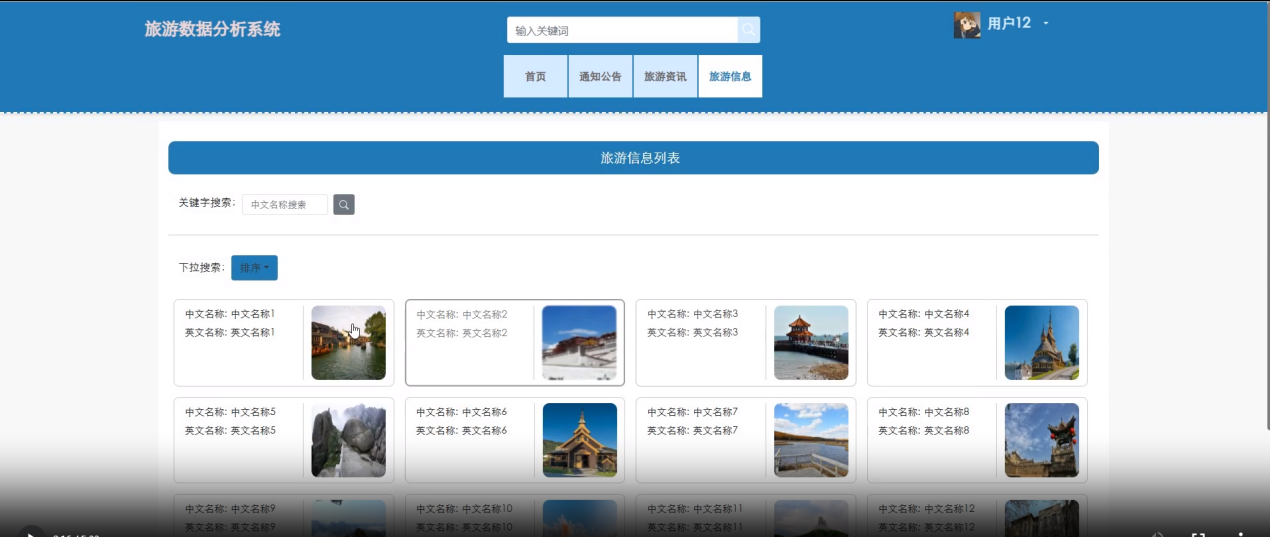The width and height of the screenshot is (1270, 537).
Task: Click the text 中文名称: 中文名称3
Action: pyautogui.click(x=693, y=314)
